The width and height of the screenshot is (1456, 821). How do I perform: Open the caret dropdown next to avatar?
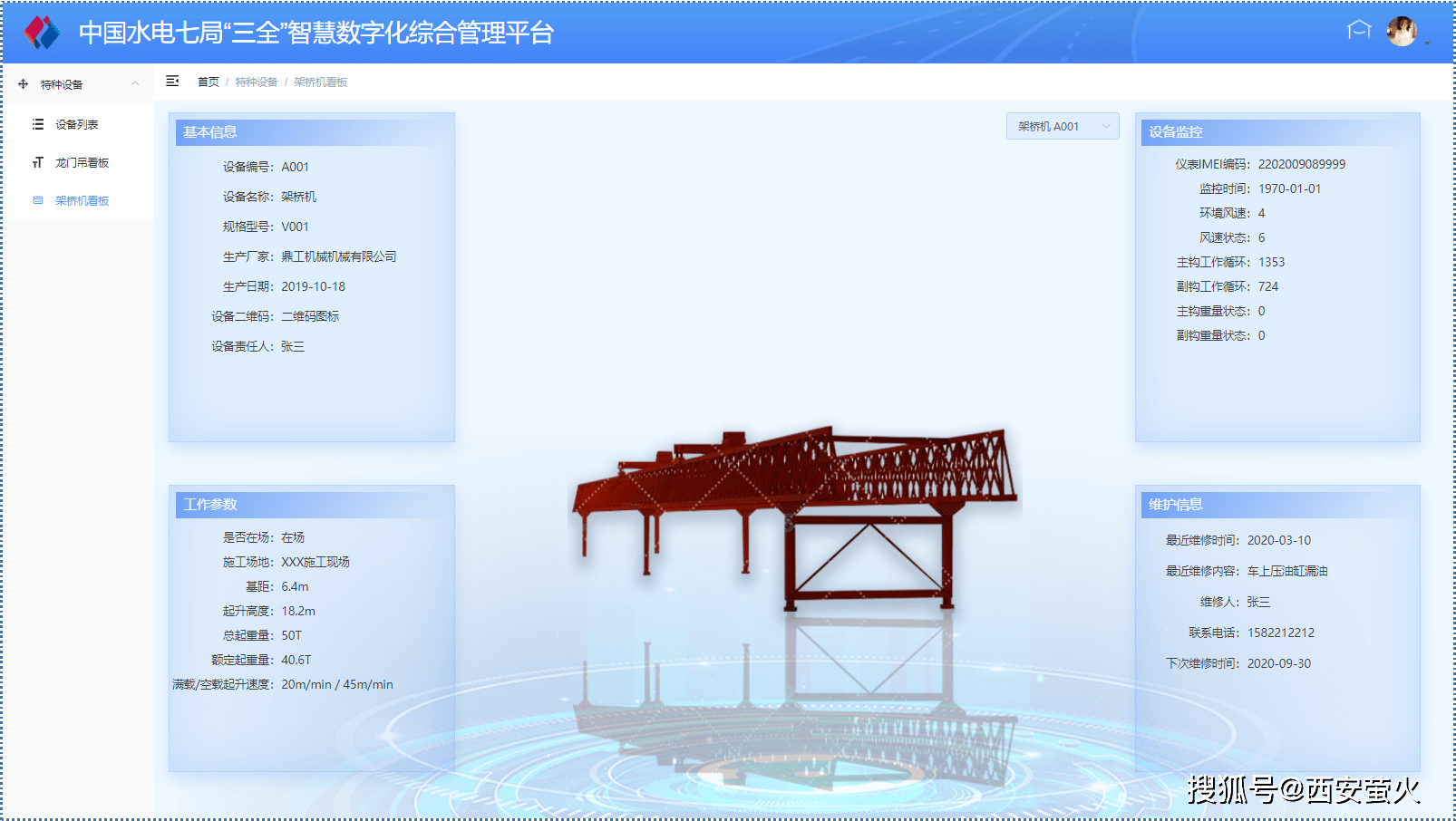pyautogui.click(x=1428, y=43)
